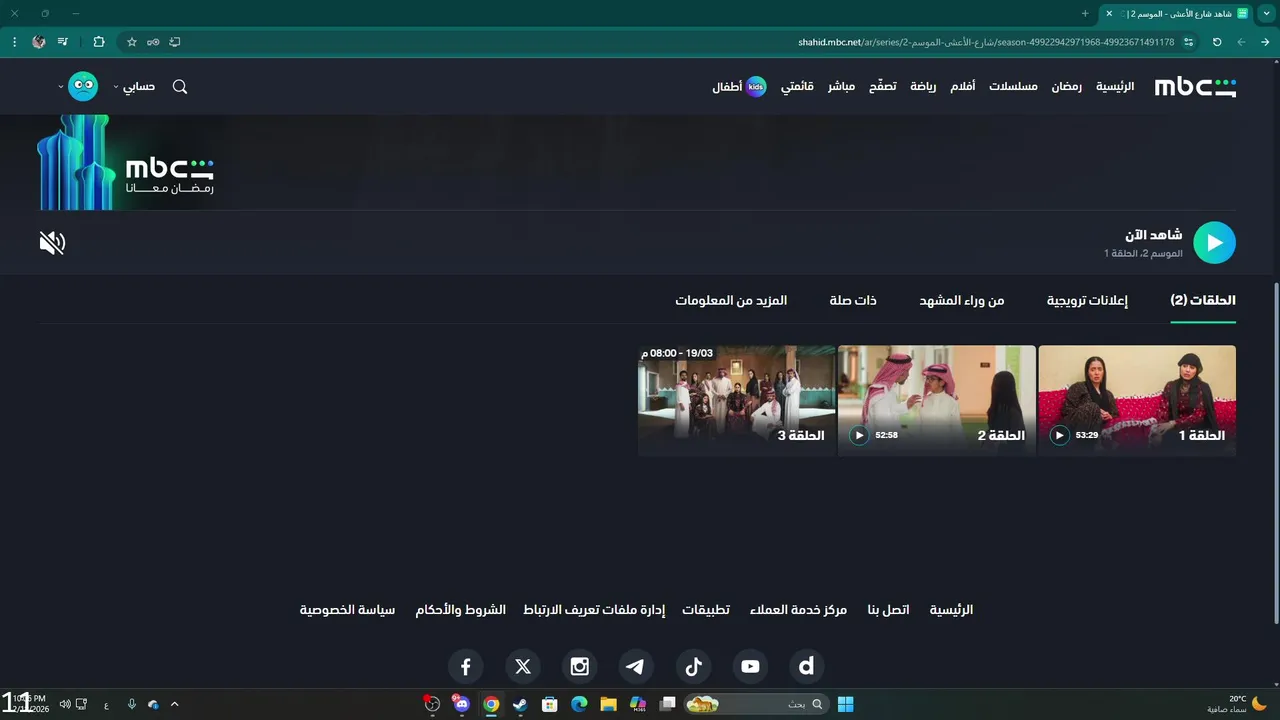
Task: Open the مركز خدمة العملاء footer link
Action: tap(798, 610)
